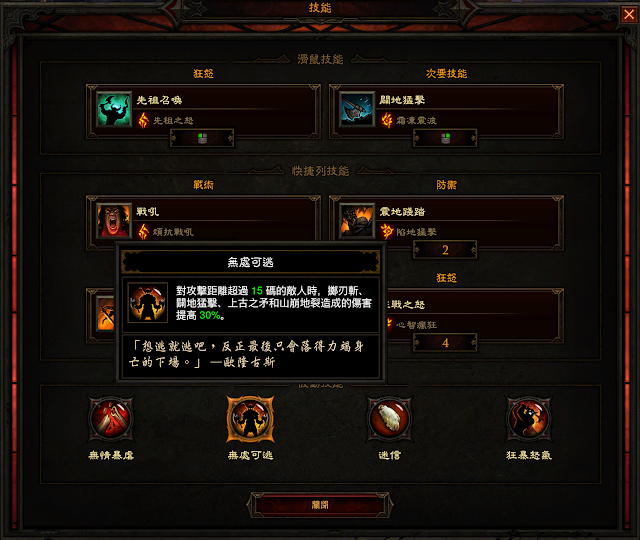This screenshot has width=640, height=540.
Task: Select the 先祖召喚 skill icon
Action: click(114, 109)
